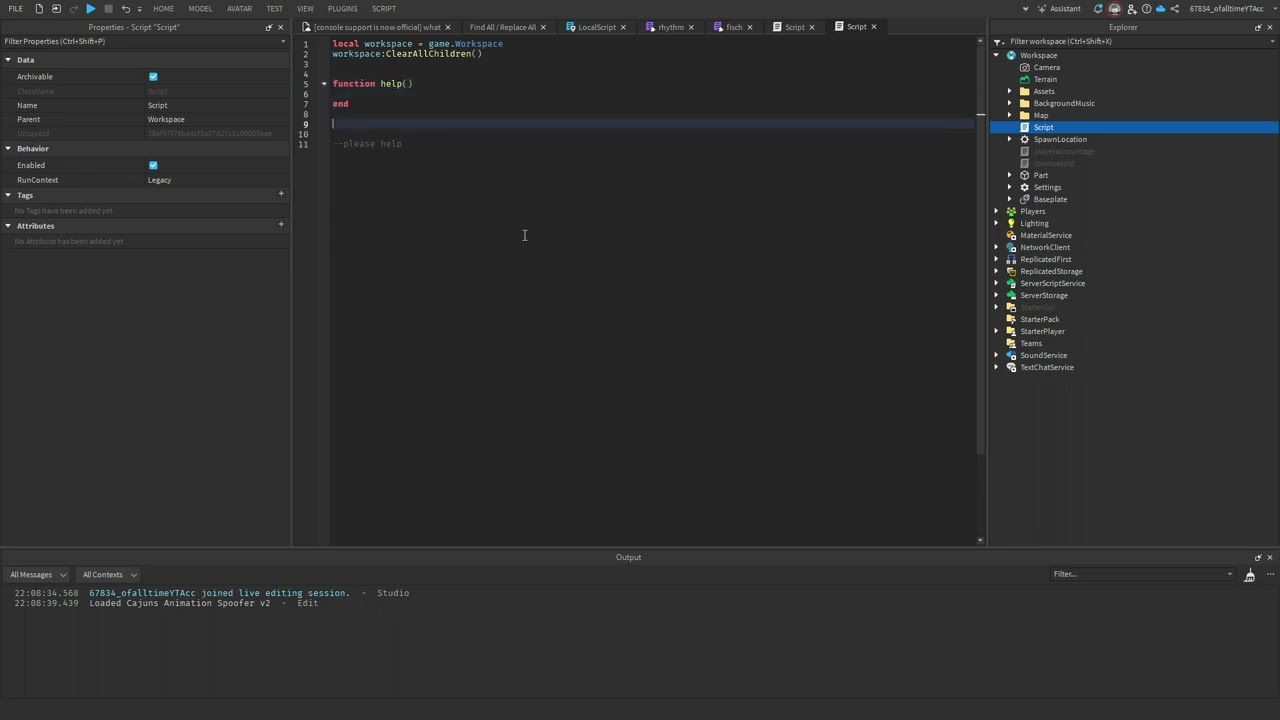Open the Share options icon

point(1174,9)
